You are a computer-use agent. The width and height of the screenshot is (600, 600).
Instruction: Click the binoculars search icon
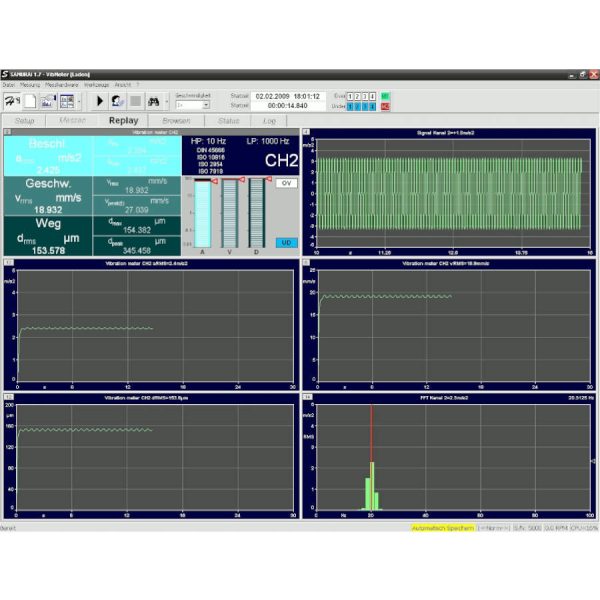pos(153,101)
